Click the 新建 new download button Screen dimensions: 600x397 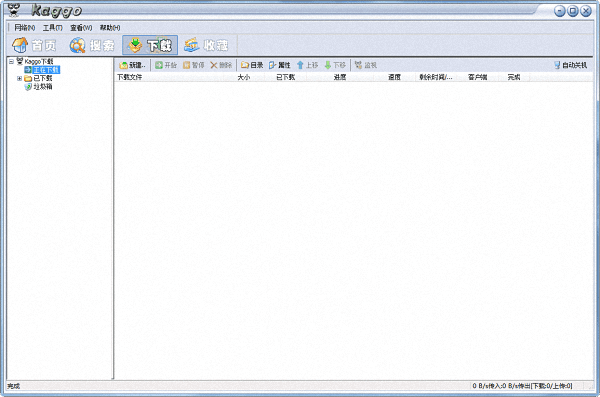point(132,65)
